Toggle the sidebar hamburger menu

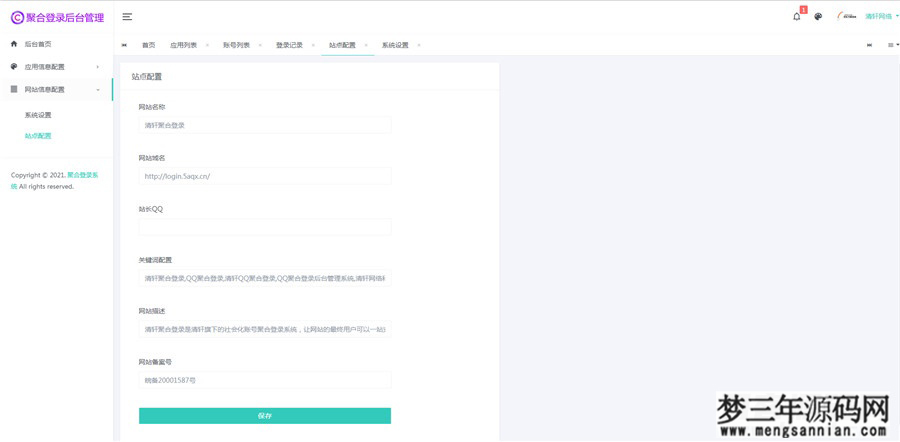127,17
